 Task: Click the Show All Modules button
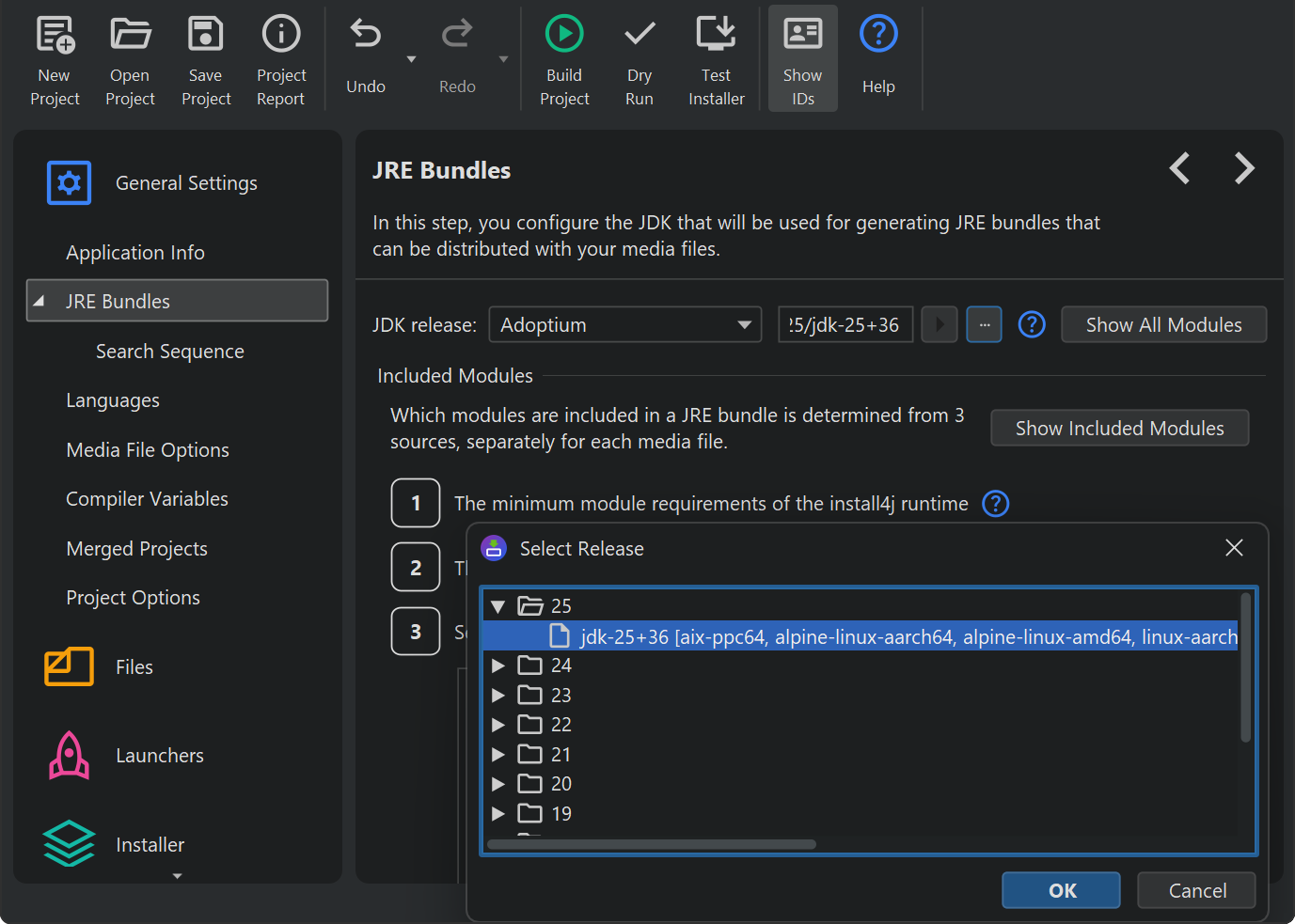pyautogui.click(x=1163, y=325)
